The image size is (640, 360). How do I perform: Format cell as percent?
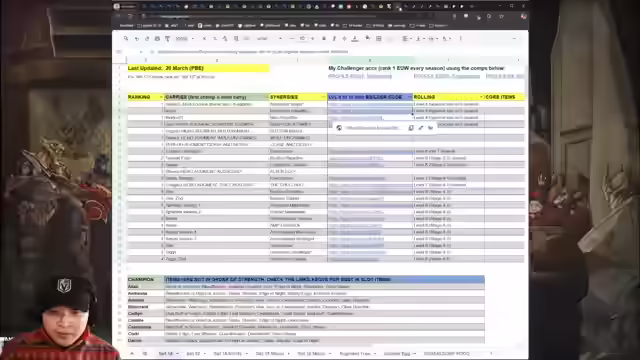[215, 38]
